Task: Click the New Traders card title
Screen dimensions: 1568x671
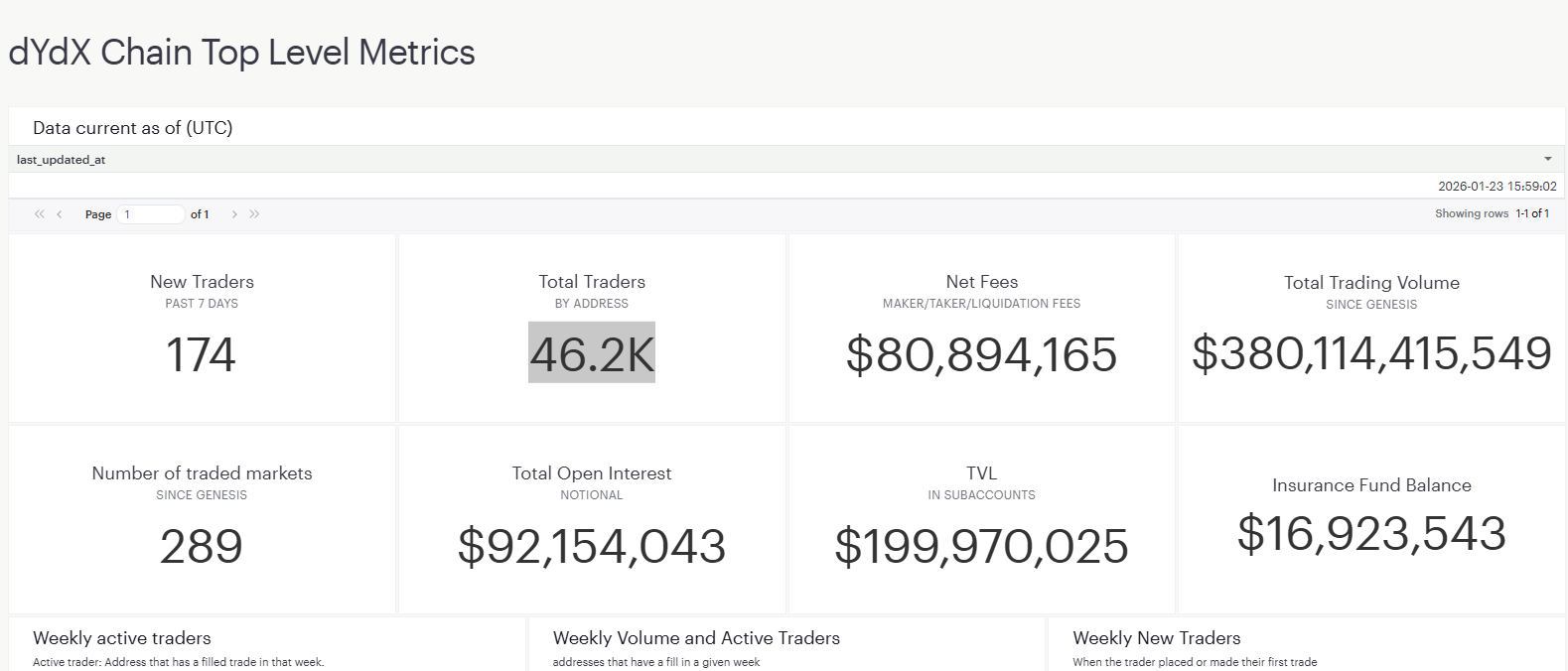Action: coord(203,282)
